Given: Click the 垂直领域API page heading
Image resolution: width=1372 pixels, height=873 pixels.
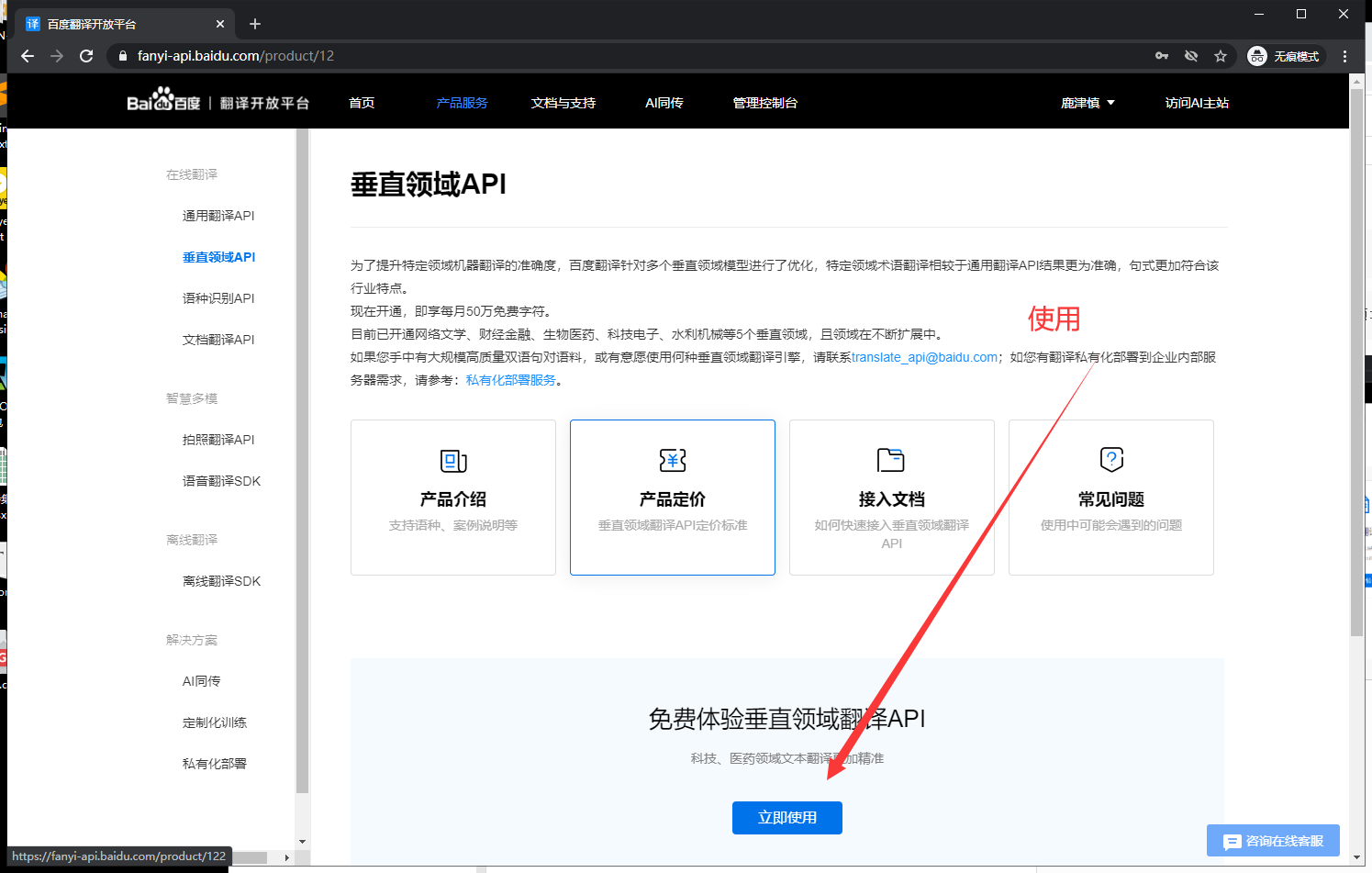Looking at the screenshot, I should click(x=429, y=185).
